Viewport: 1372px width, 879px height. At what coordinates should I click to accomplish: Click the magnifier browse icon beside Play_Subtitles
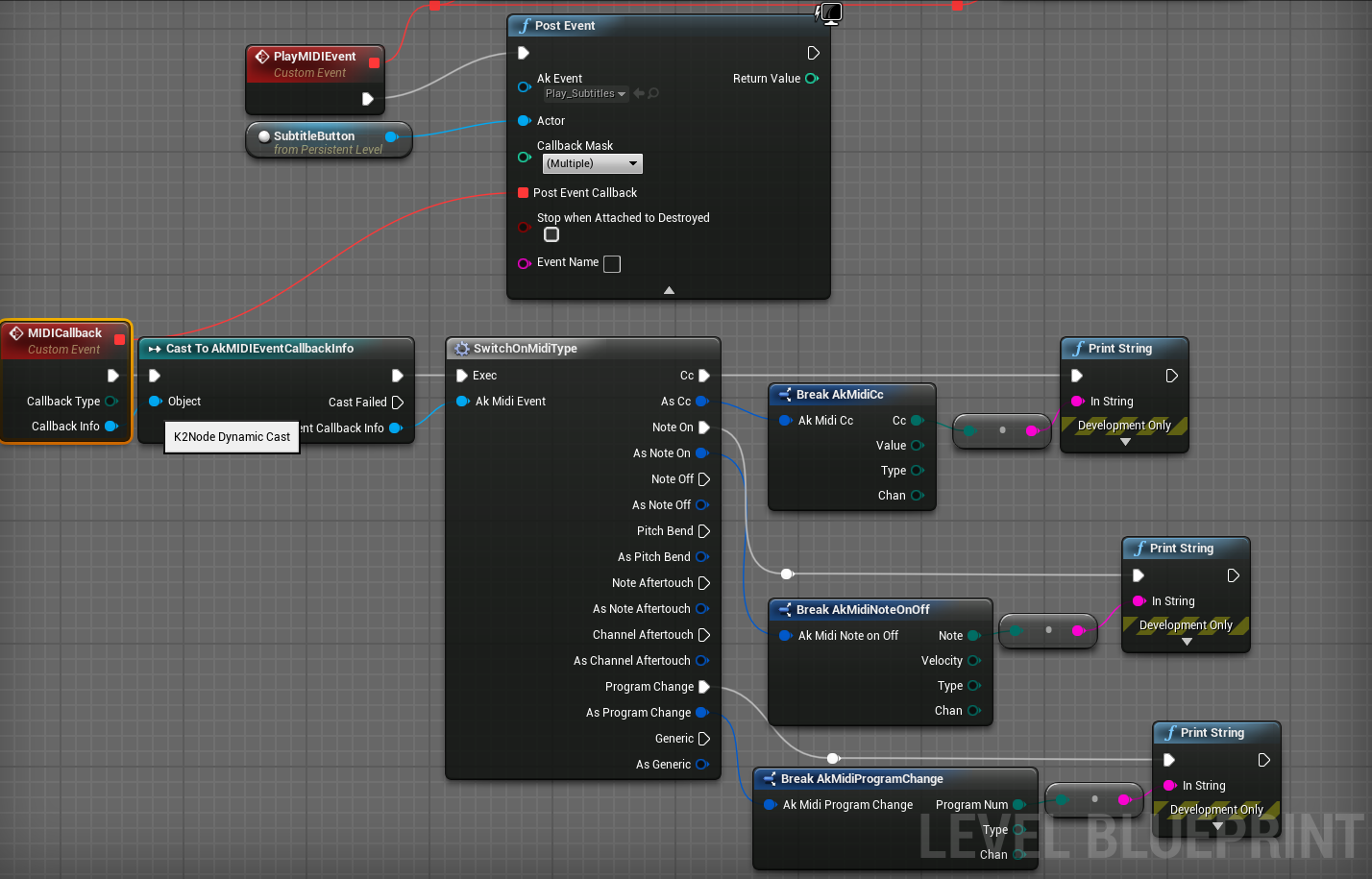tap(653, 94)
